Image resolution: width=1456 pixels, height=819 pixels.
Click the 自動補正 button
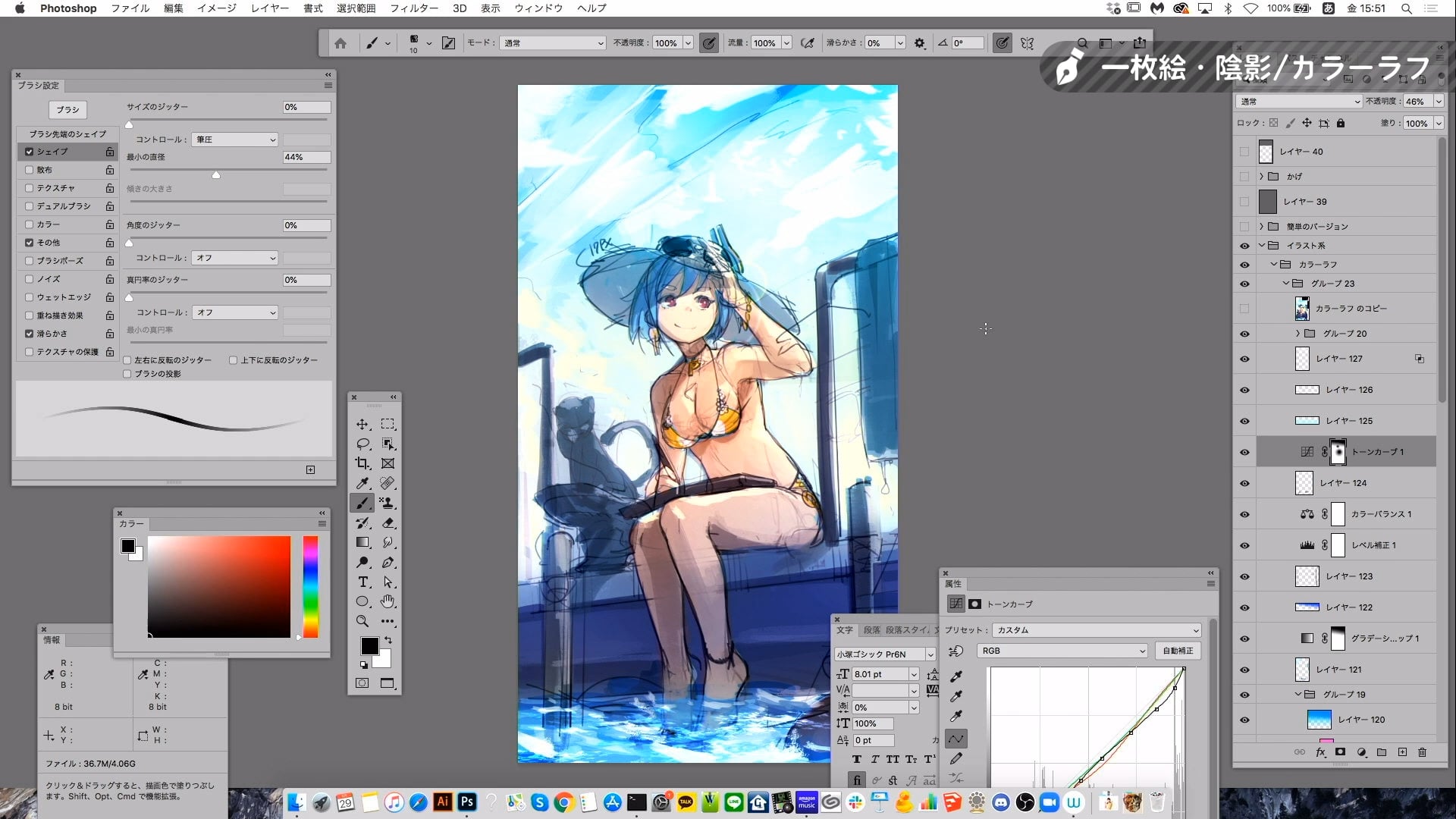[1178, 651]
